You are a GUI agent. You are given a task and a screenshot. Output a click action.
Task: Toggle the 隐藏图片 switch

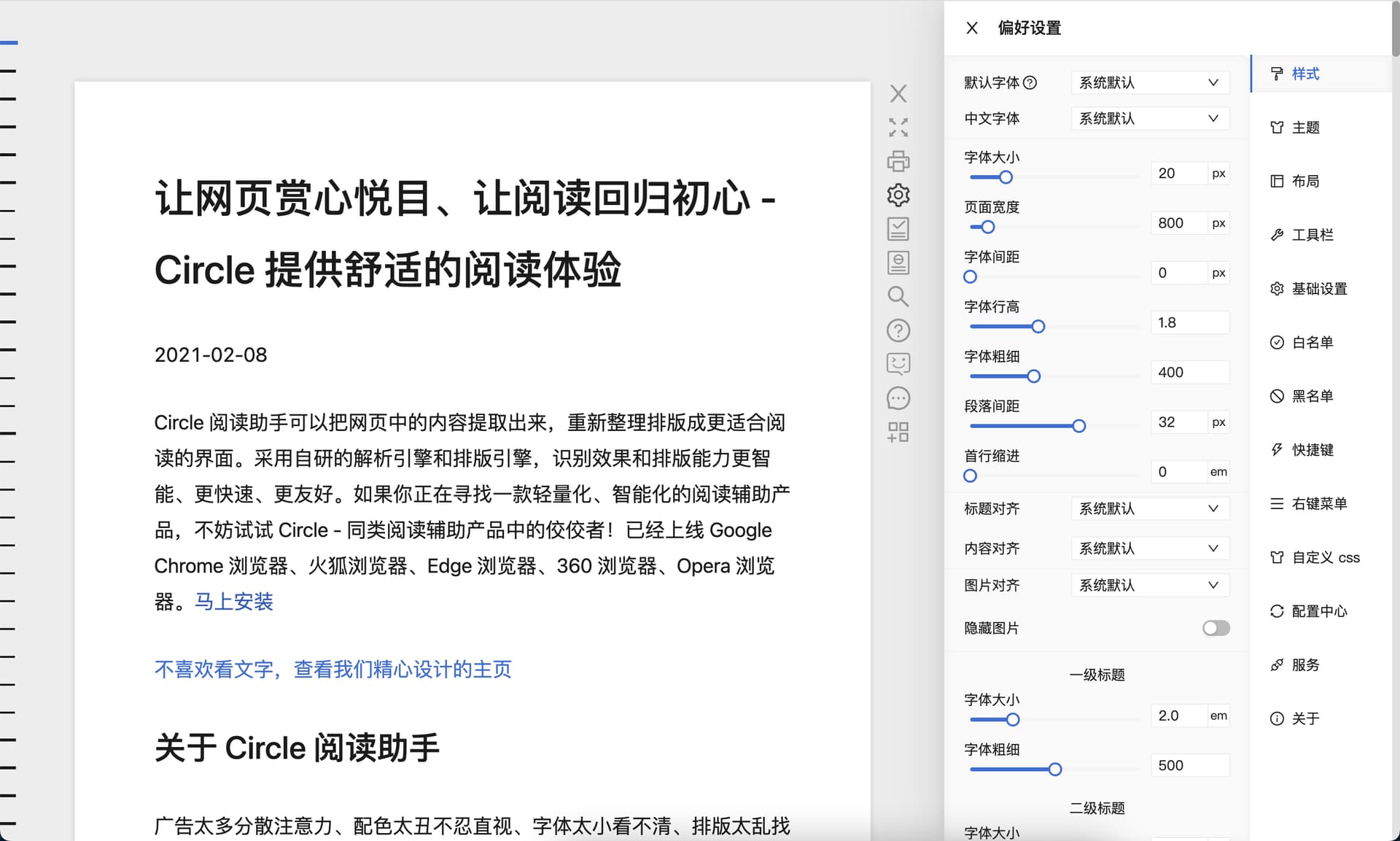pos(1216,628)
